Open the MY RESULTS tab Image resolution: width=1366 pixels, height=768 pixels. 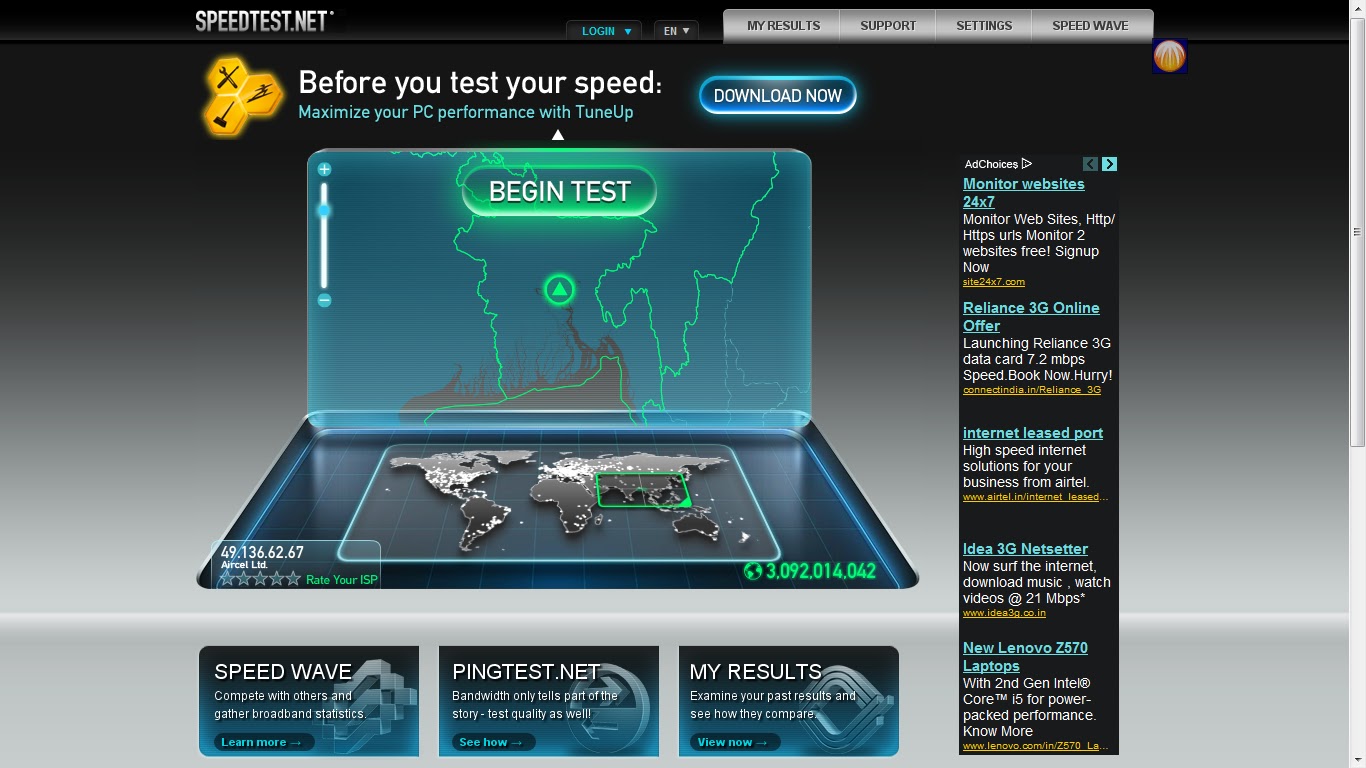pyautogui.click(x=783, y=26)
